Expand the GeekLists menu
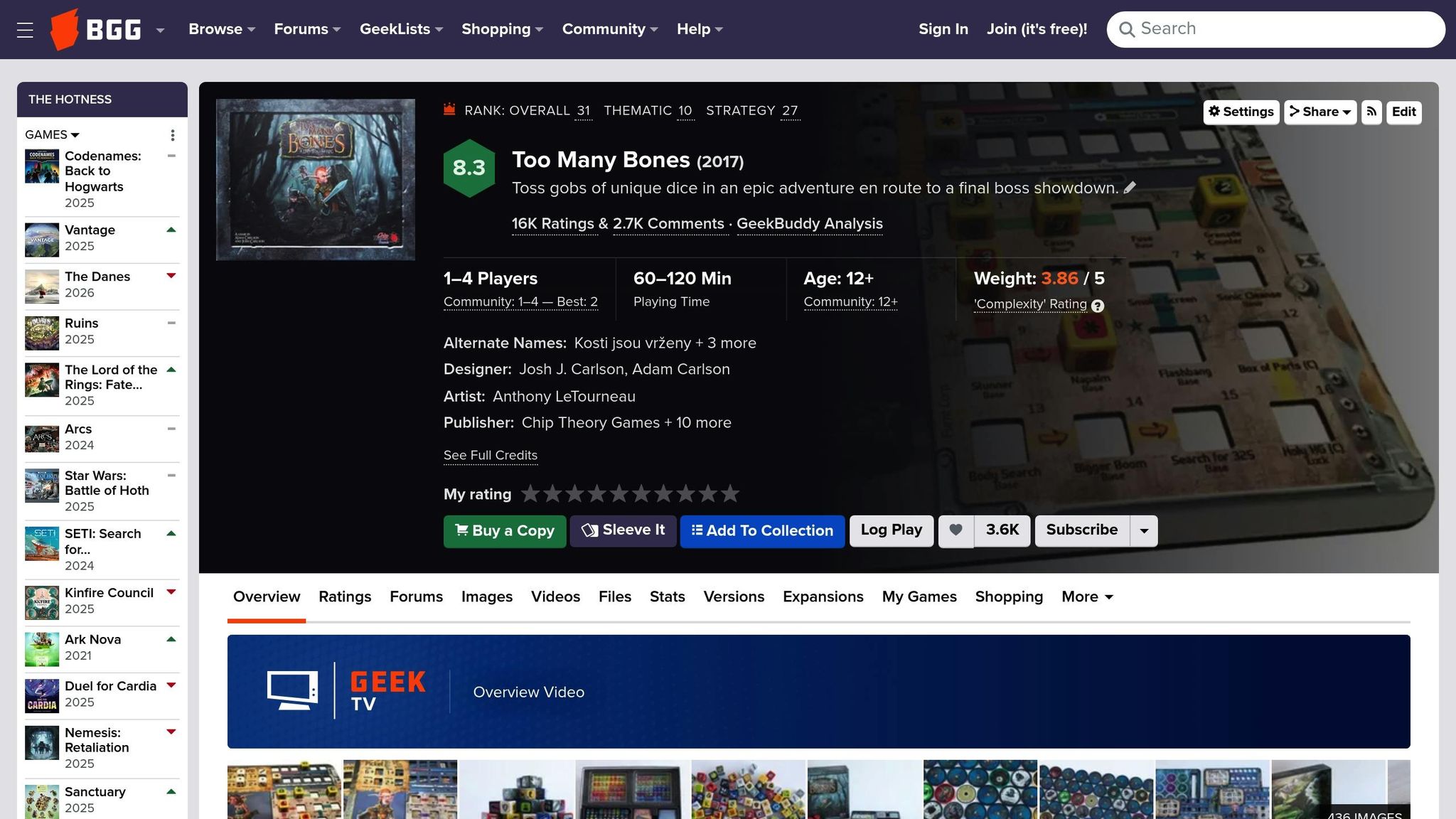This screenshot has width=1456, height=819. (401, 29)
